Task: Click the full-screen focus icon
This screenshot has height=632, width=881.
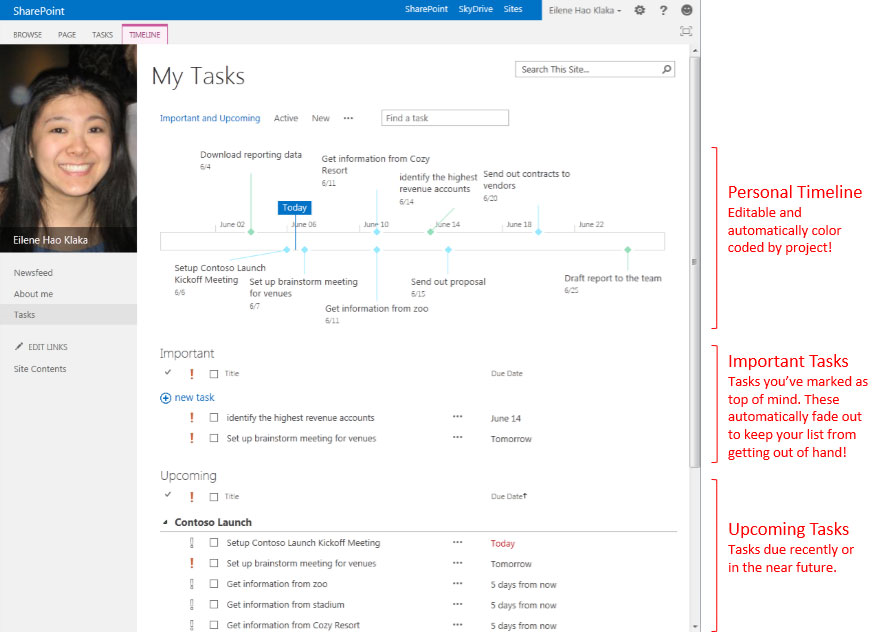Action: point(686,31)
